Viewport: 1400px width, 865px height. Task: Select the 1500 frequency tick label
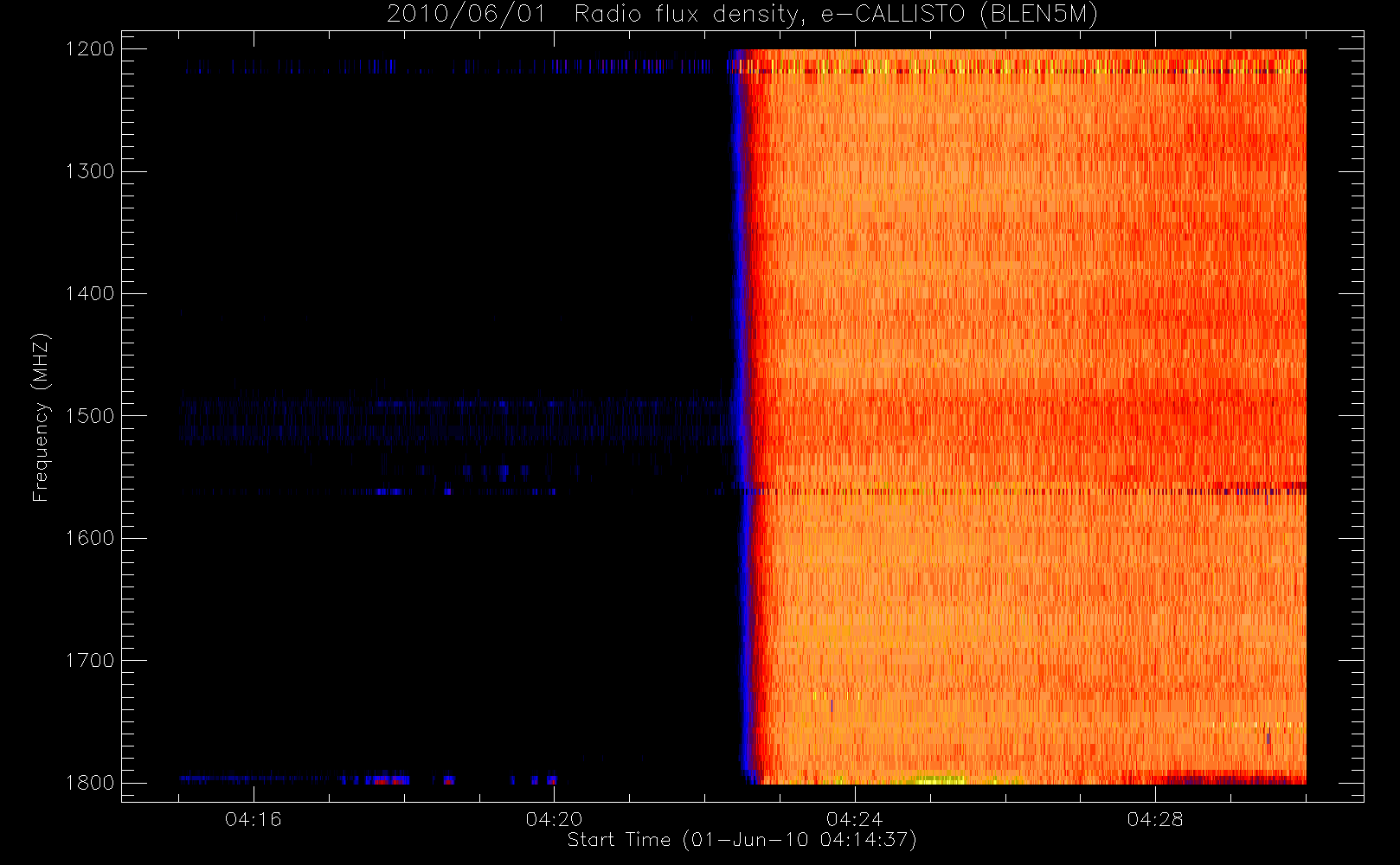91,416
